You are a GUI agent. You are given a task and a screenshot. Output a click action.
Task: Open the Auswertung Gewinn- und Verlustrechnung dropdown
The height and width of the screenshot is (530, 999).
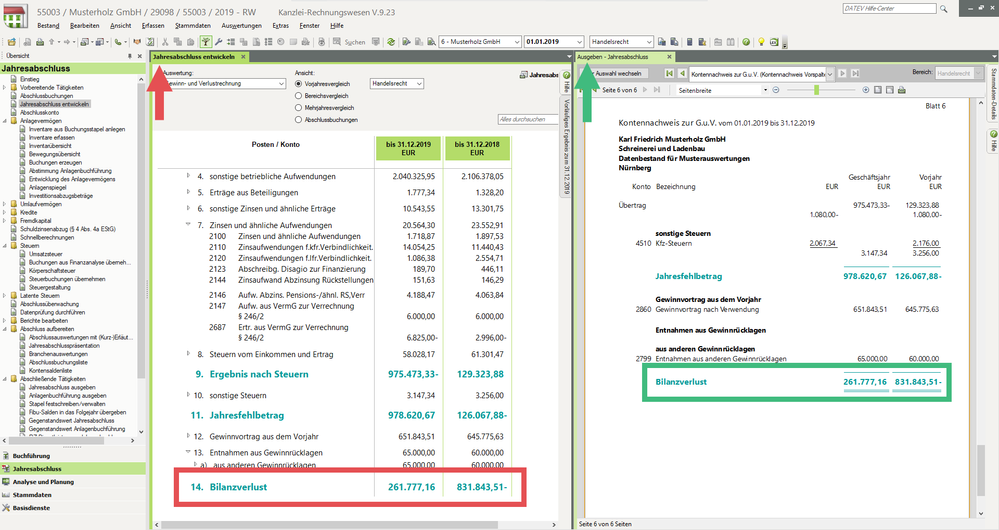[281, 83]
